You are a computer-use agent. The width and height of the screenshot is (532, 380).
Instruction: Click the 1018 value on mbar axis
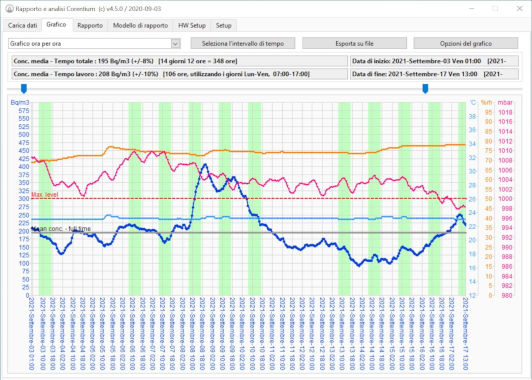(x=505, y=112)
